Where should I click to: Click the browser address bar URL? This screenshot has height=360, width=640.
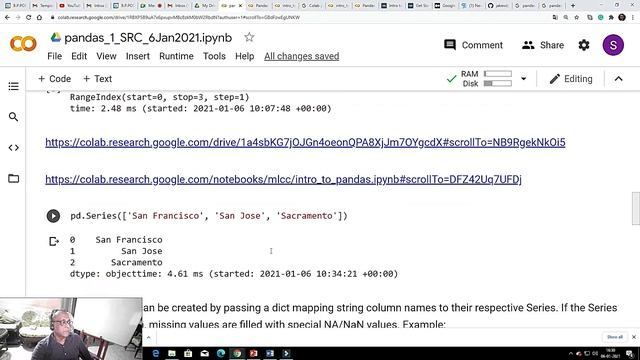(x=179, y=18)
